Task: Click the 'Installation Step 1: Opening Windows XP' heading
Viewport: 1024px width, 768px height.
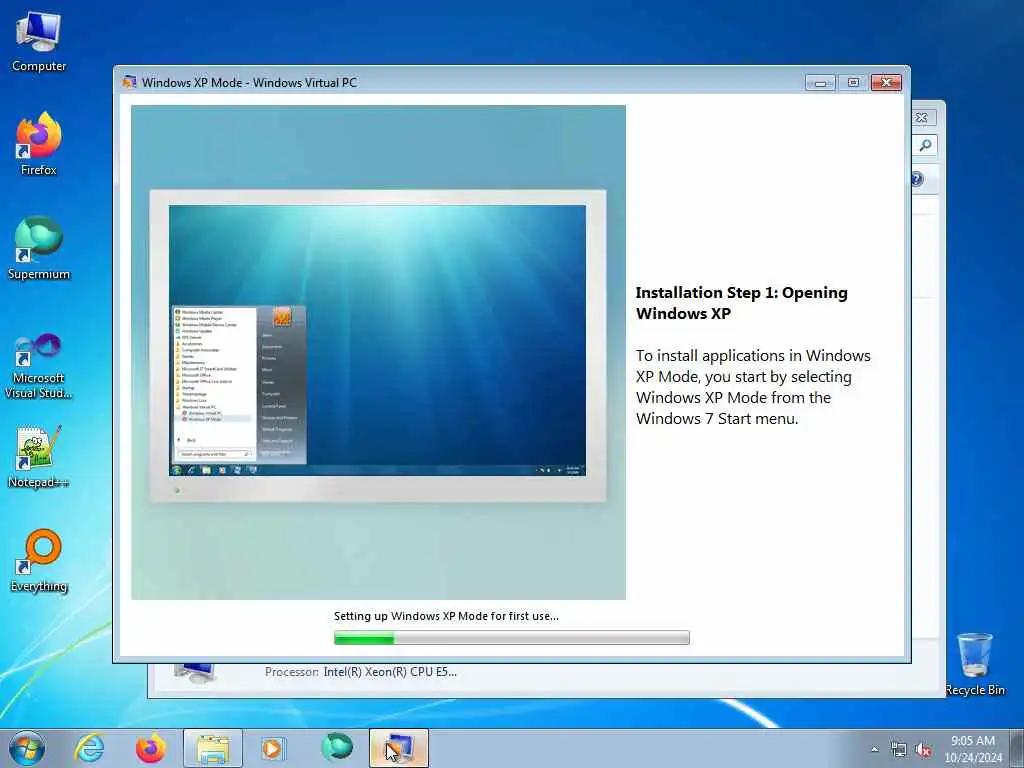Action: point(741,303)
